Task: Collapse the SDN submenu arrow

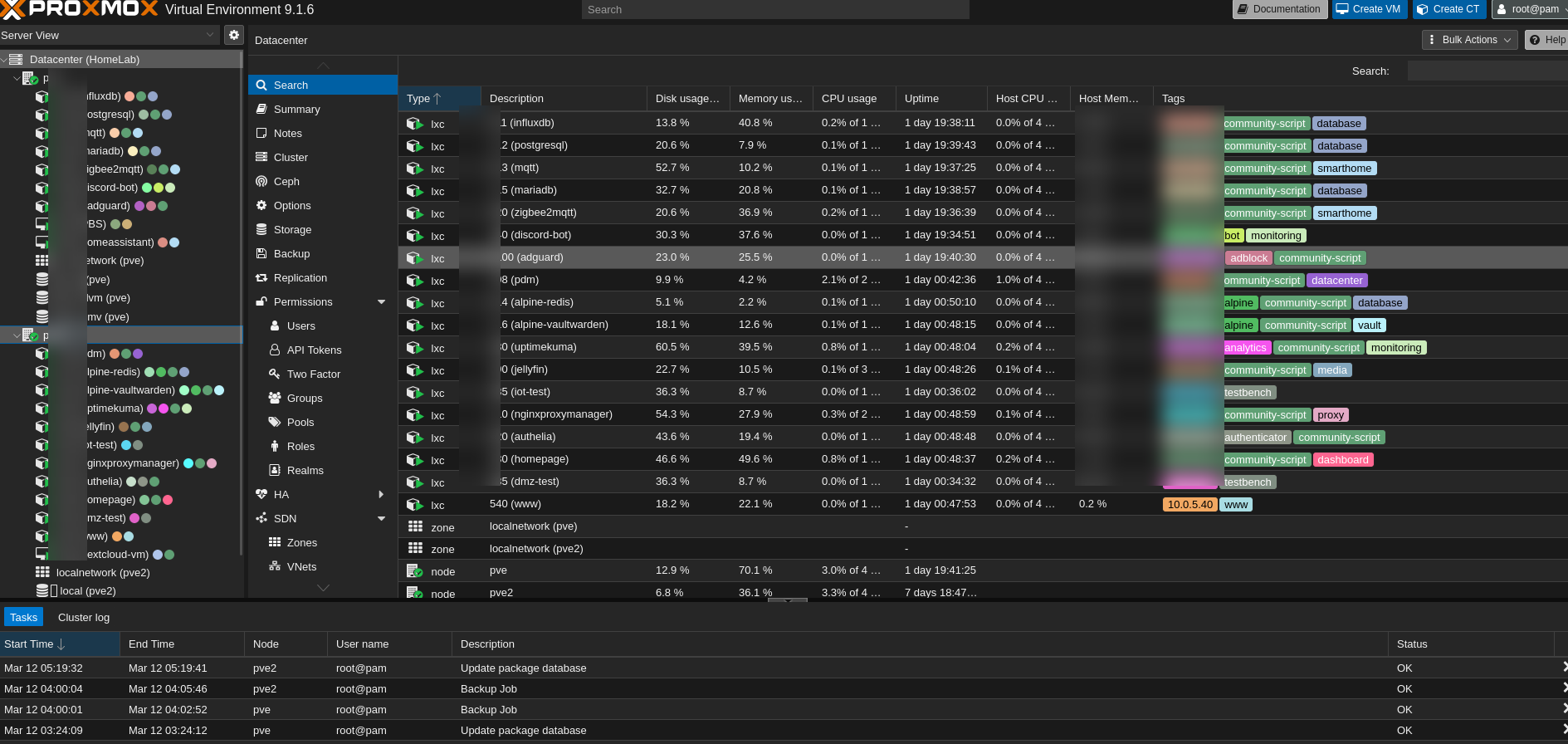Action: click(382, 518)
